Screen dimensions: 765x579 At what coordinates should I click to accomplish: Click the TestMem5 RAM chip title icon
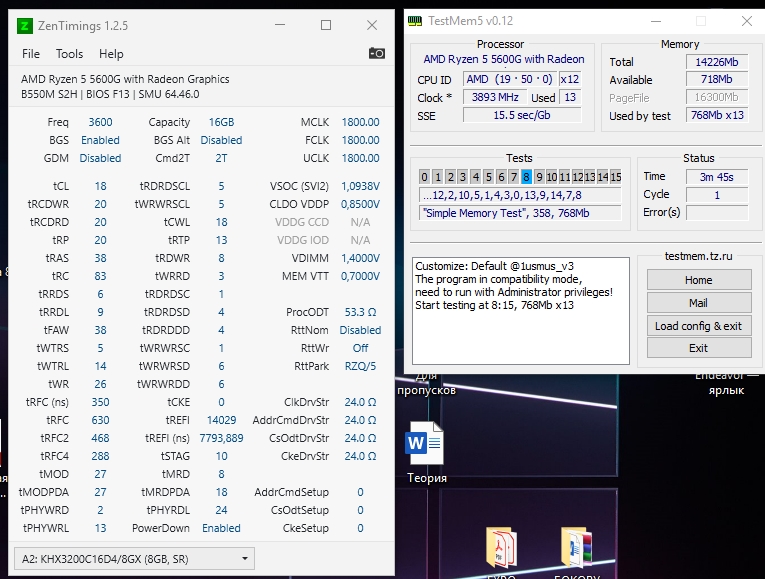pyautogui.click(x=415, y=21)
